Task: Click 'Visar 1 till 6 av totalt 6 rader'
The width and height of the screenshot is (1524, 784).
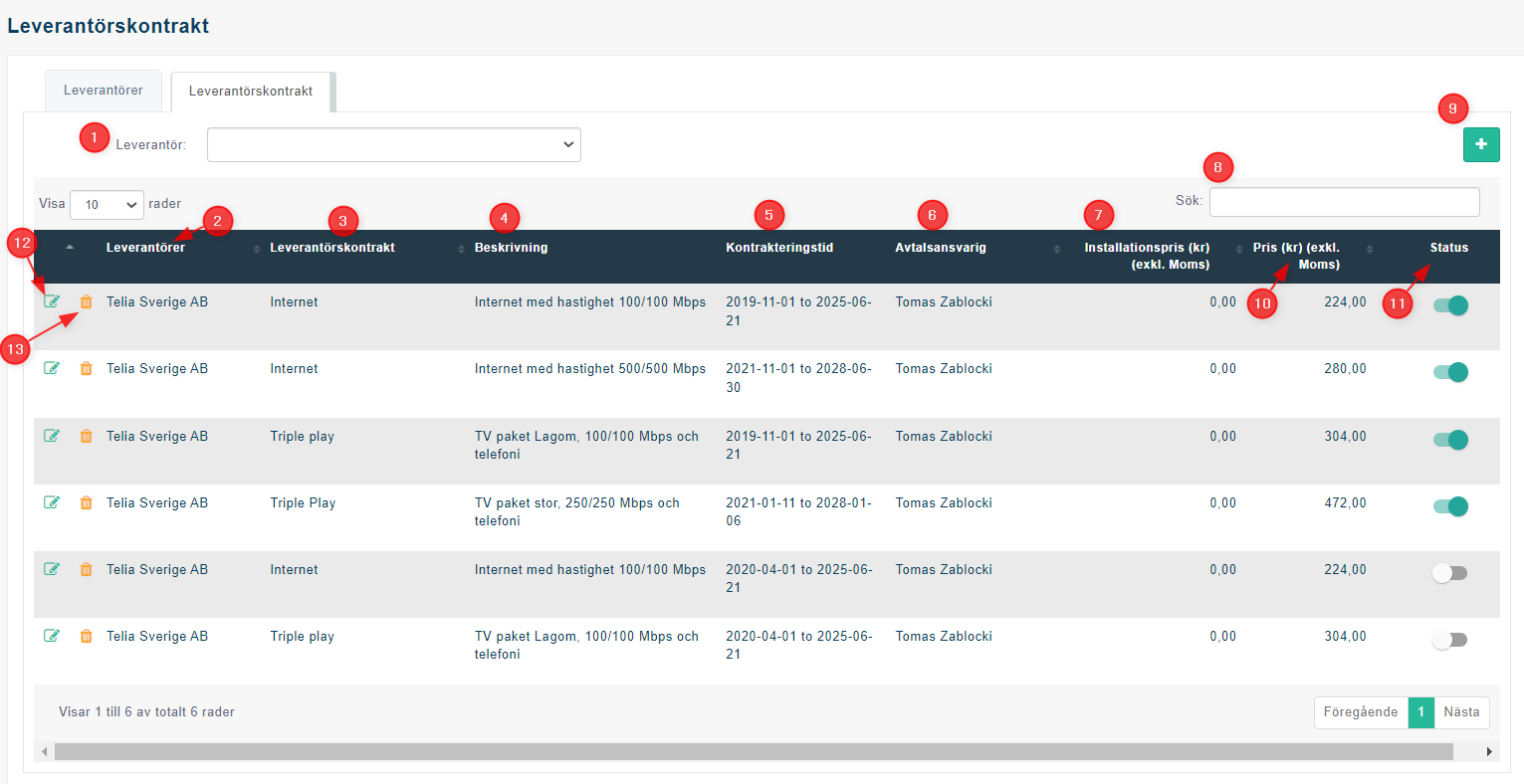Action: (x=146, y=711)
